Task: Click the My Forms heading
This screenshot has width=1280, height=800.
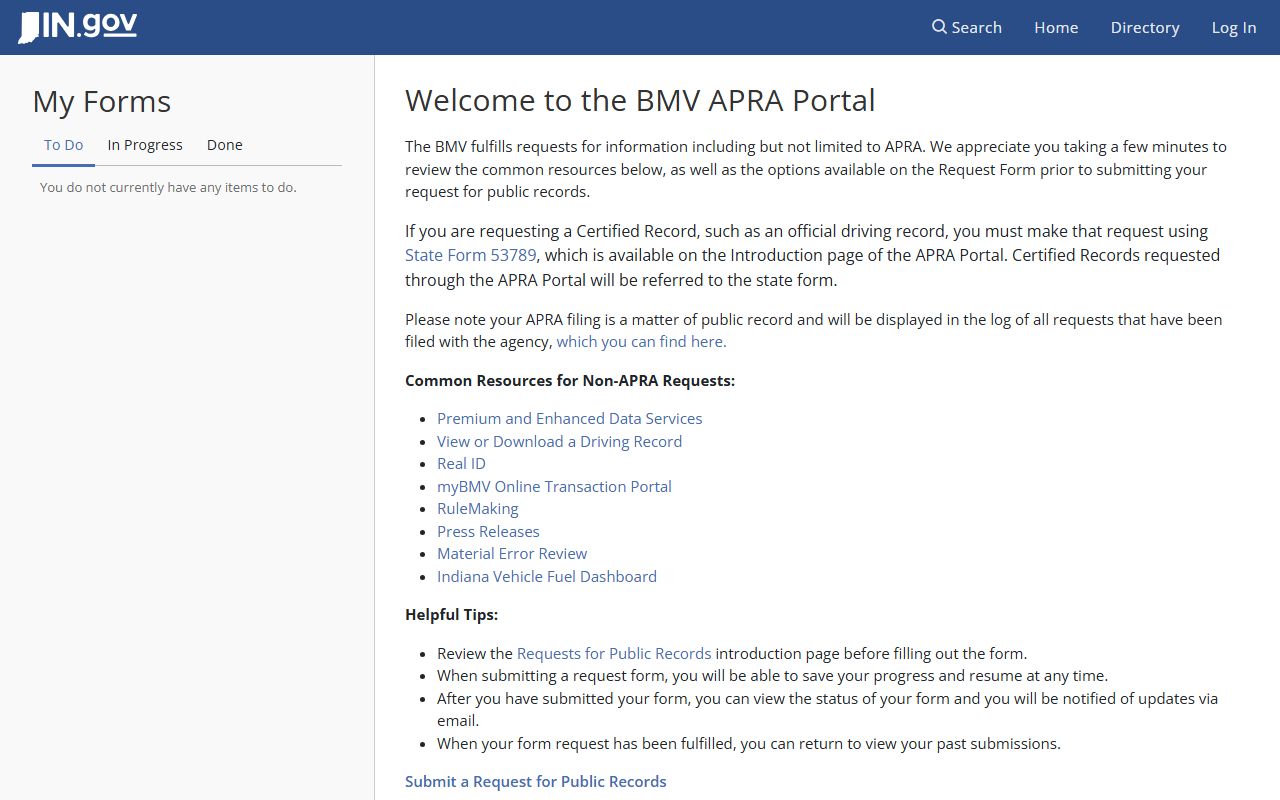Action: click(102, 102)
